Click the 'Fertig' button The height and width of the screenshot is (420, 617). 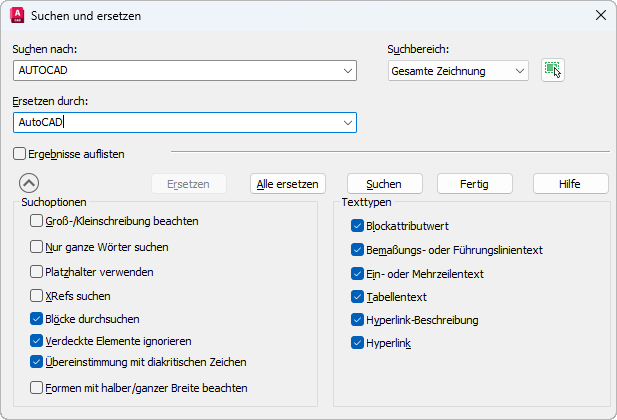tap(475, 184)
